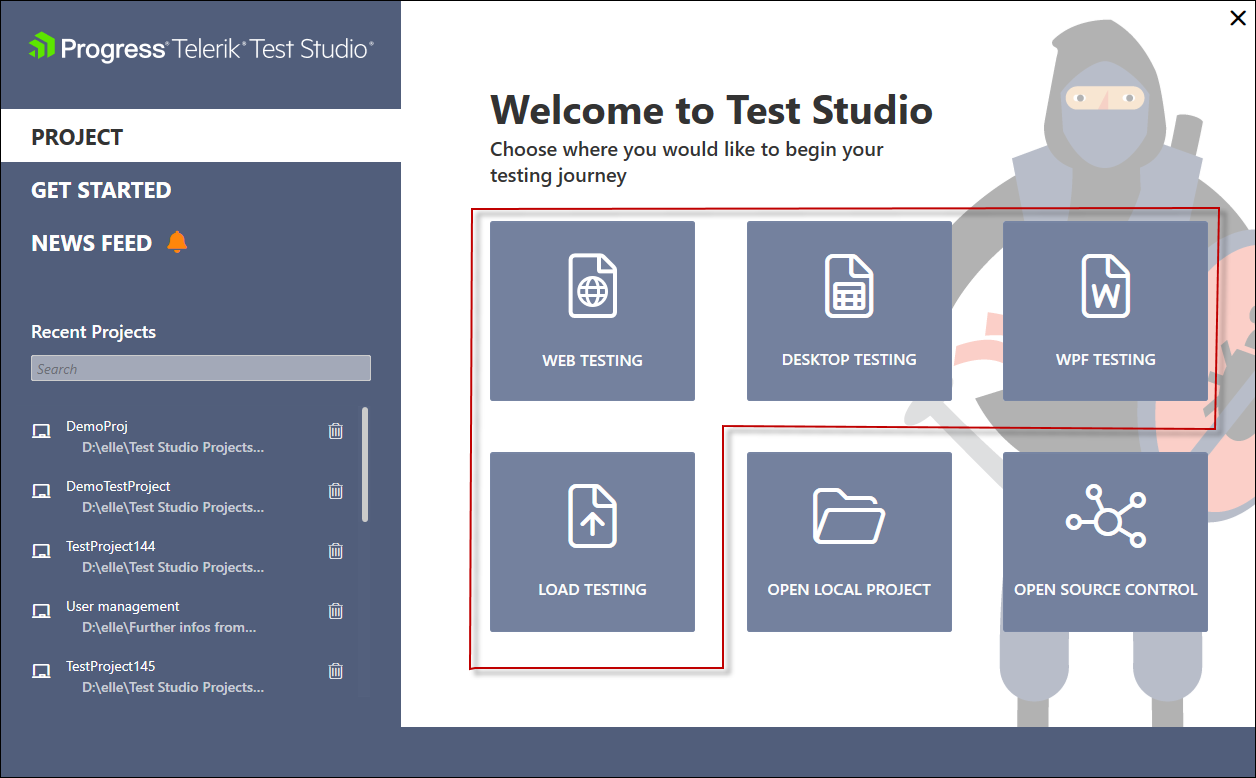
Task: Choose the OPEN SOURCE CONTROL label
Action: click(1106, 590)
